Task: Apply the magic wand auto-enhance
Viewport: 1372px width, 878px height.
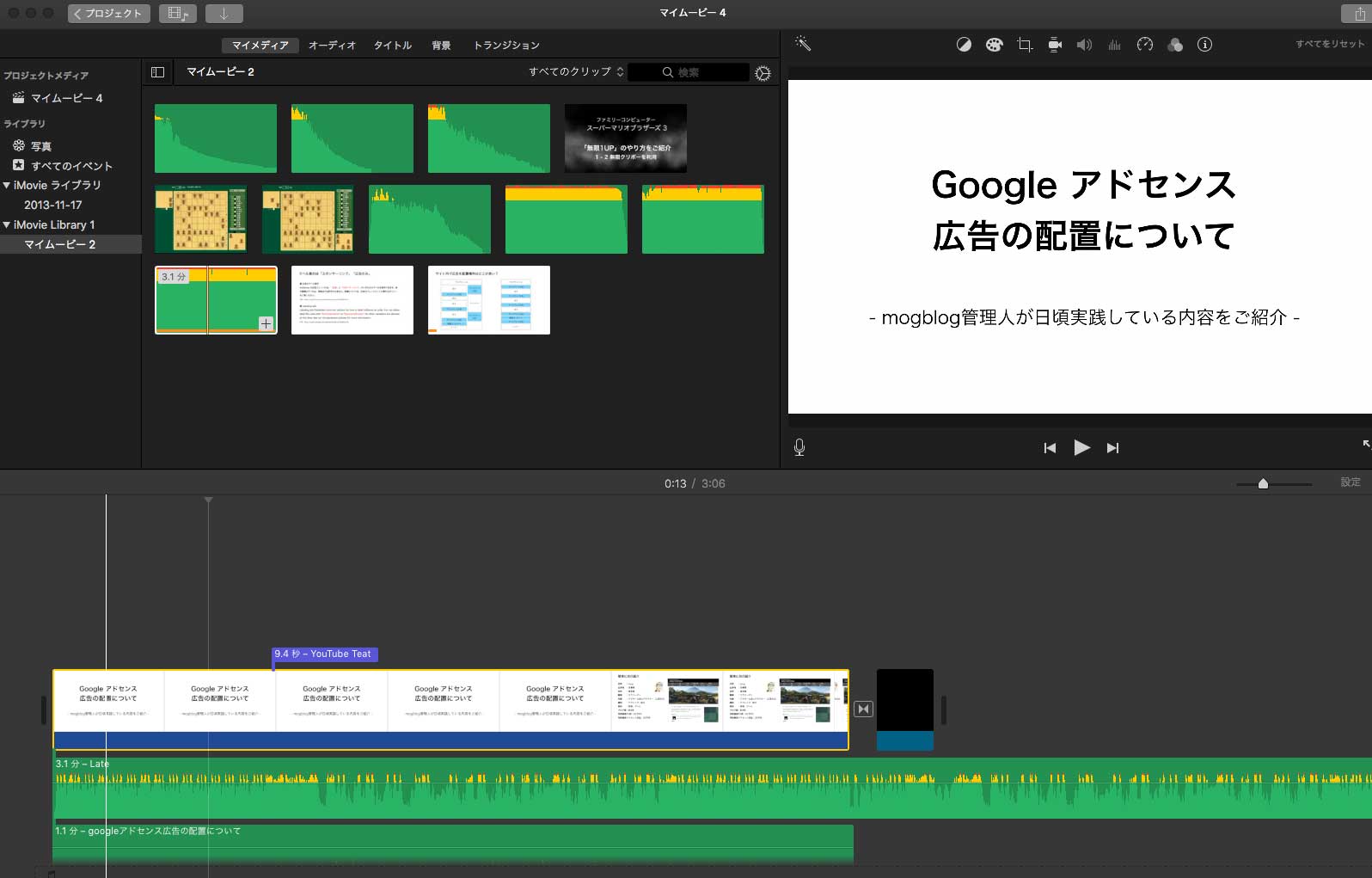Action: click(x=803, y=44)
